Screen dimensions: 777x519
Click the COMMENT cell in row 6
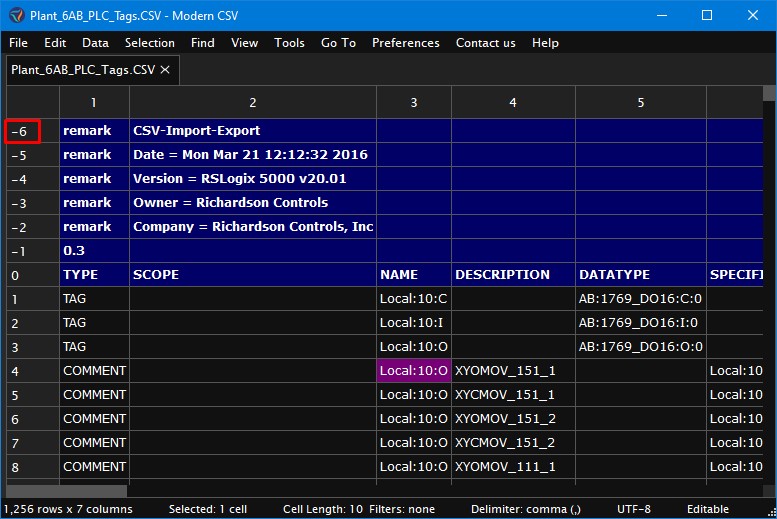pos(94,419)
